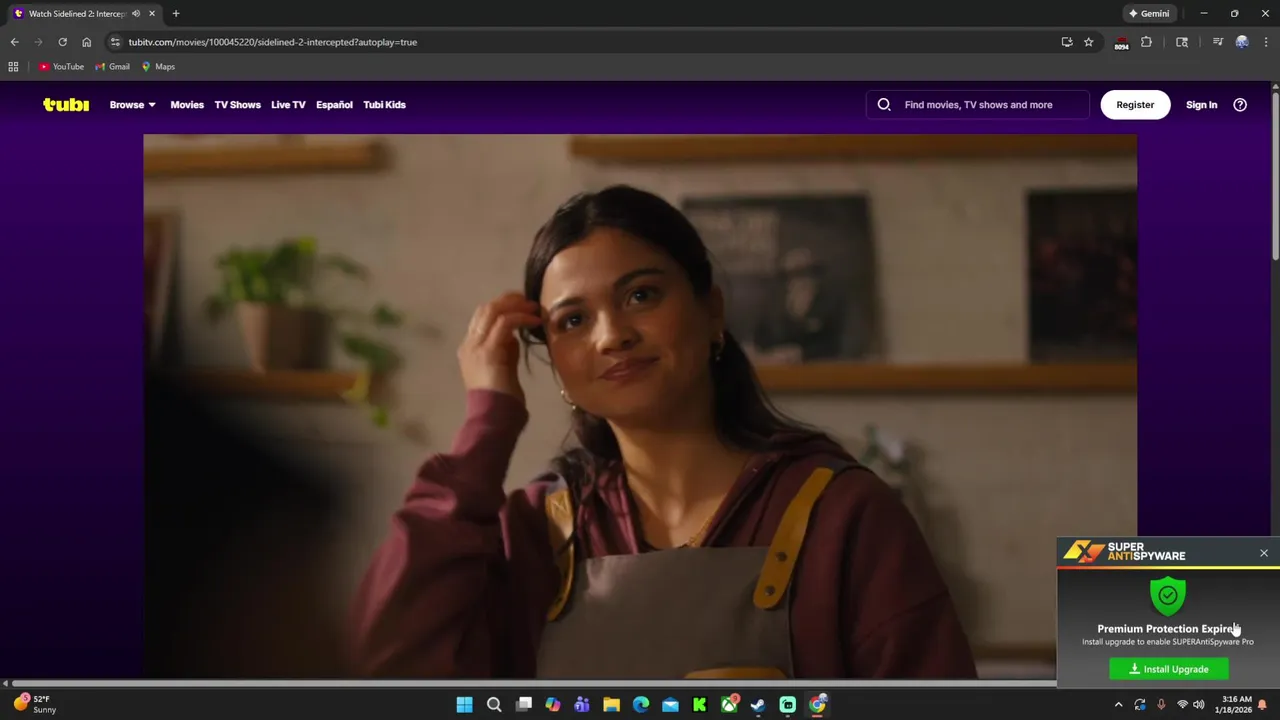Viewport: 1280px width, 720px height.
Task: Open Microsoft Edge from the taskbar
Action: (641, 705)
